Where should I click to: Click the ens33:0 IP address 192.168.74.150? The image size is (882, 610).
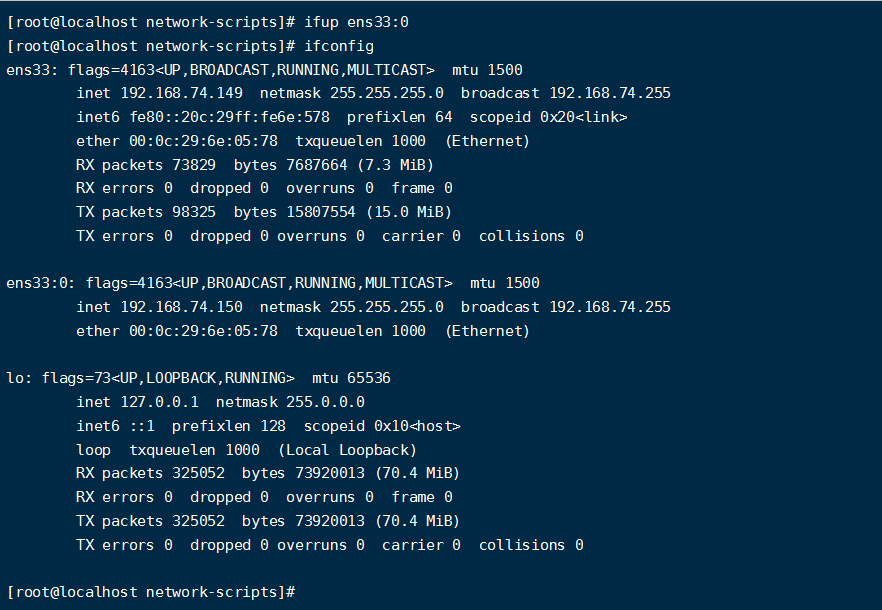[x=182, y=307]
